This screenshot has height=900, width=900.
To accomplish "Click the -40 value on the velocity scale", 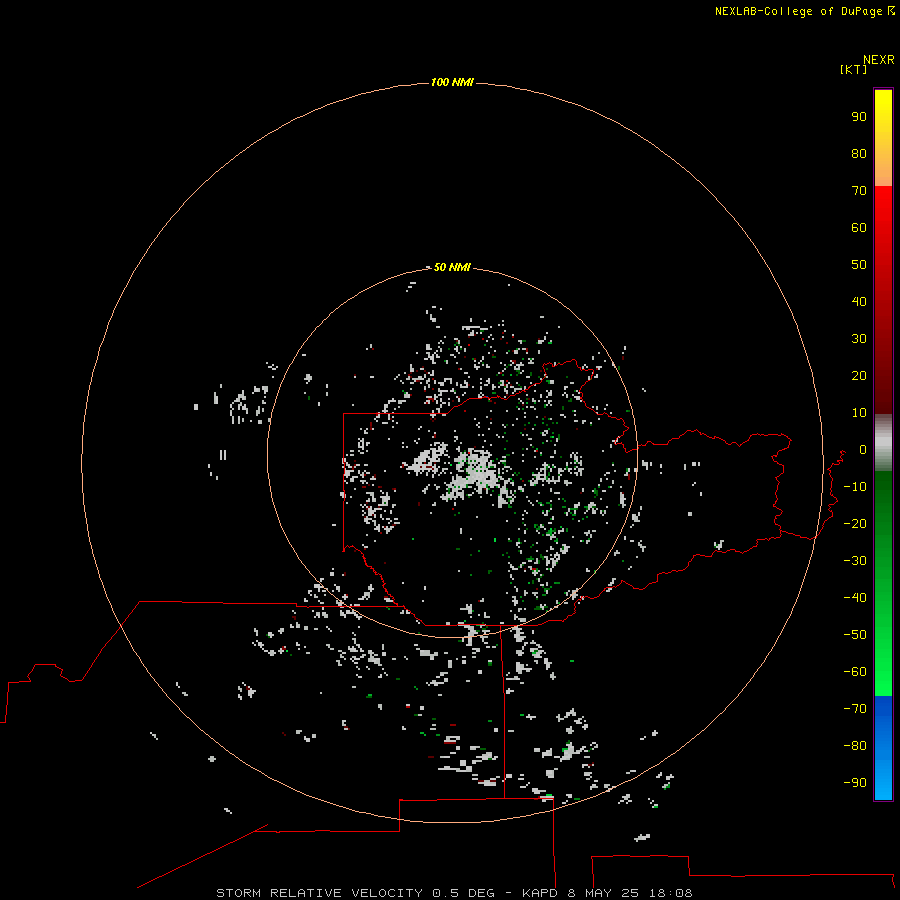I will pos(855,598).
